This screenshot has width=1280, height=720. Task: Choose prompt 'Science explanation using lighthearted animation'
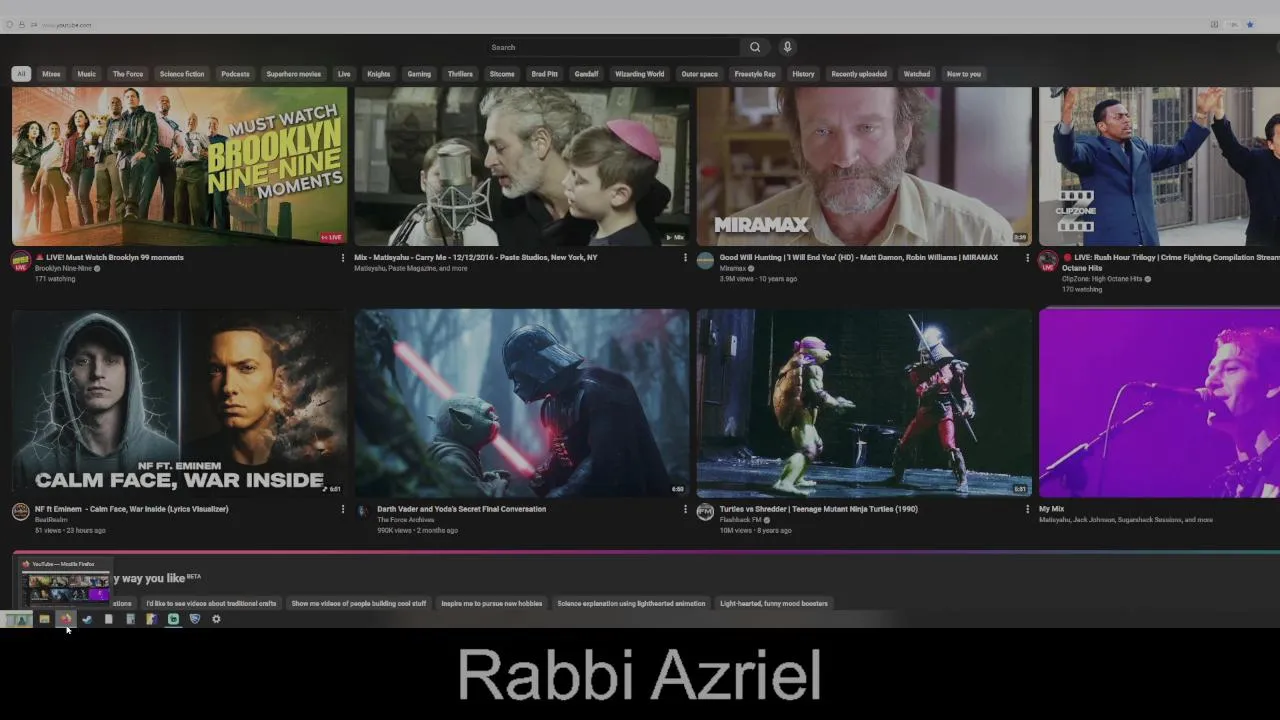(631, 604)
